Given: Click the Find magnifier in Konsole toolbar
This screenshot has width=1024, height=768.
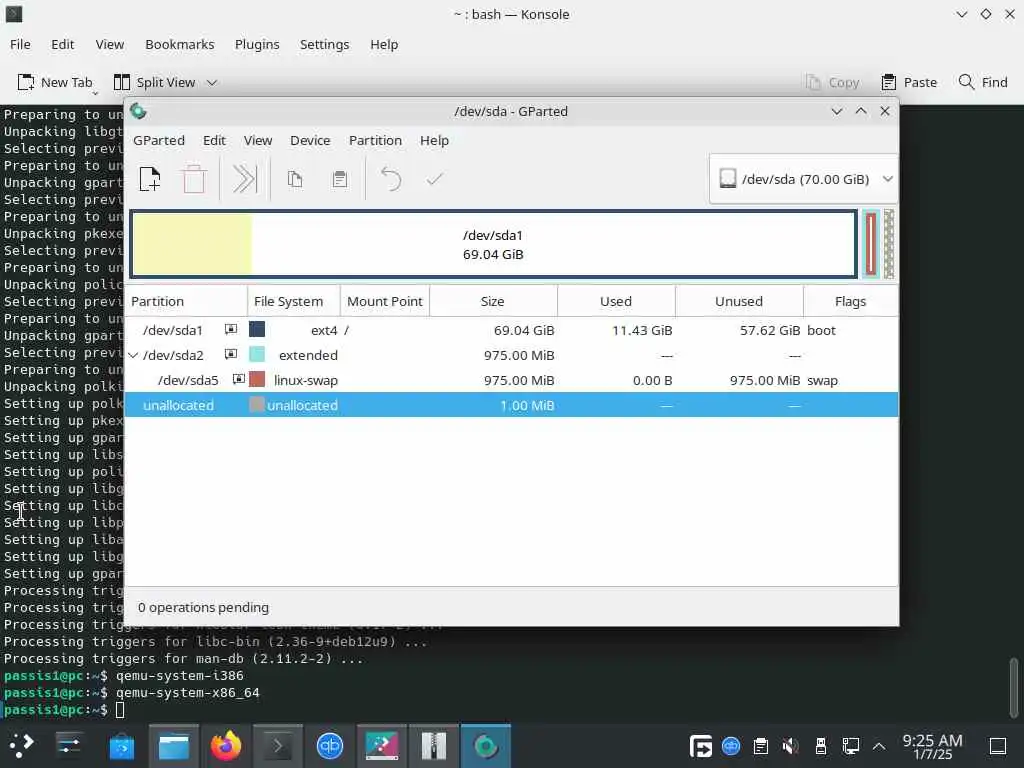Looking at the screenshot, I should pos(983,82).
